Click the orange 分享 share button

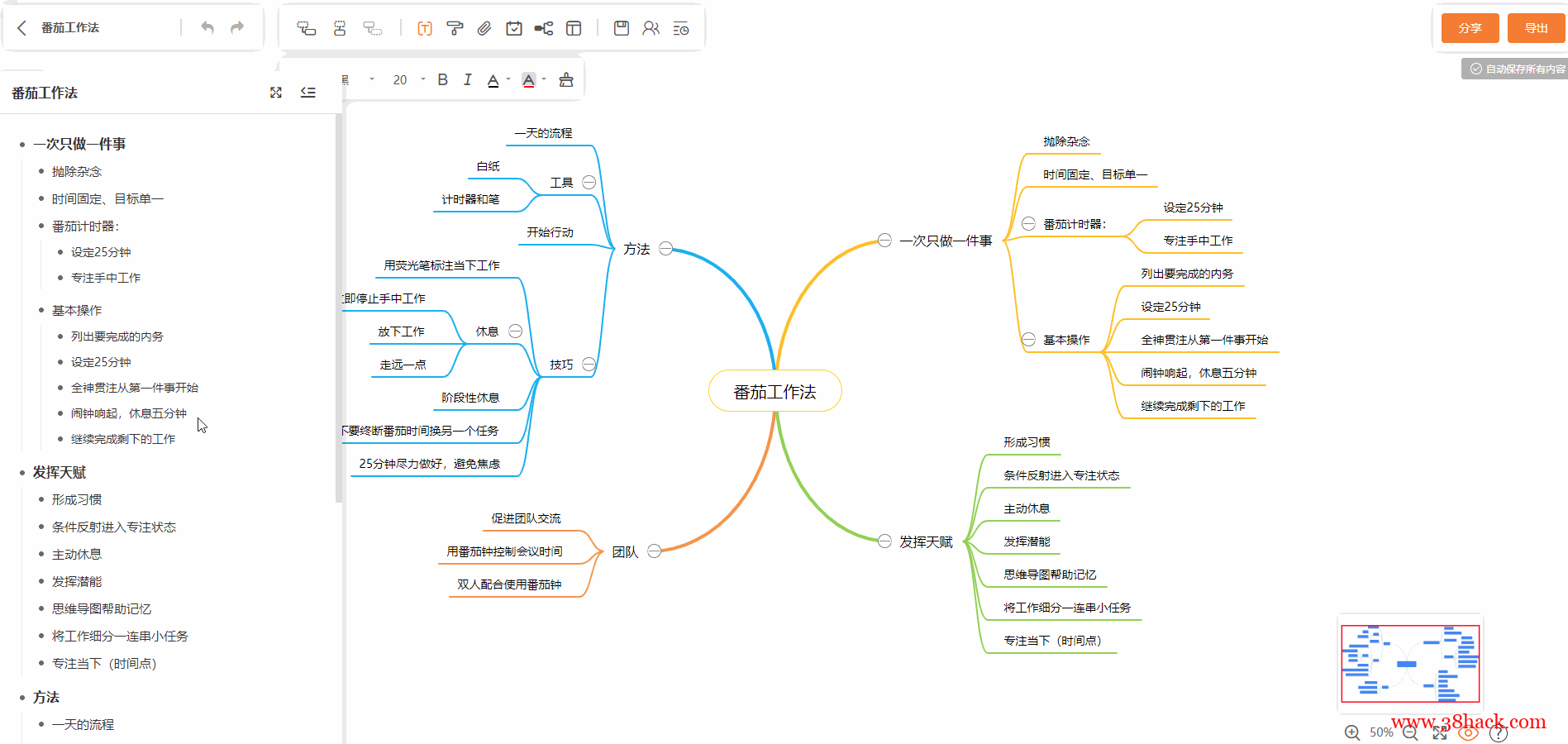[1470, 28]
